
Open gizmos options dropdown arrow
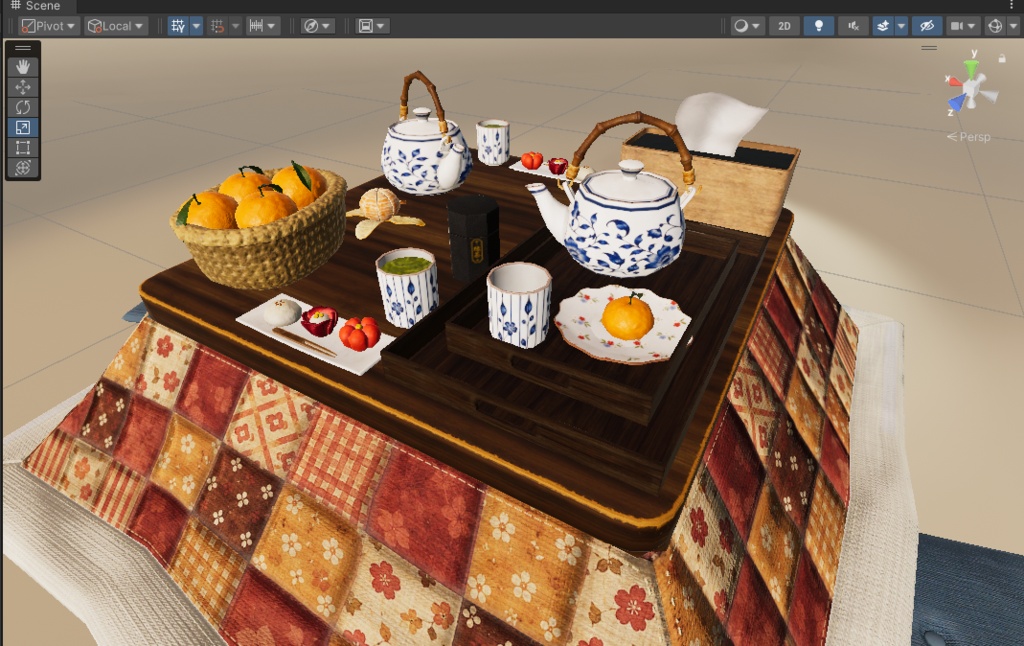1013,26
